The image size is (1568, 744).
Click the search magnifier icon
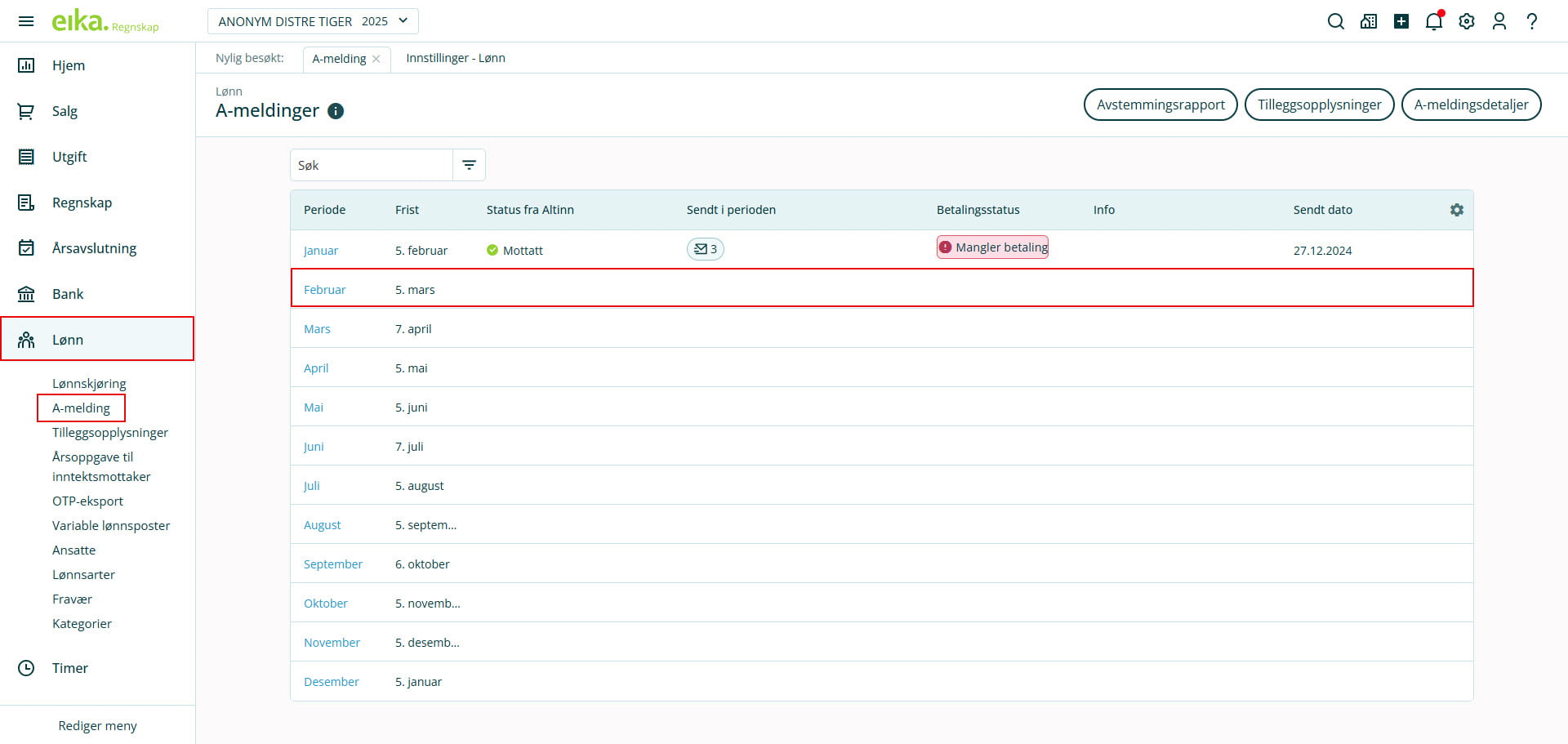[x=1335, y=22]
